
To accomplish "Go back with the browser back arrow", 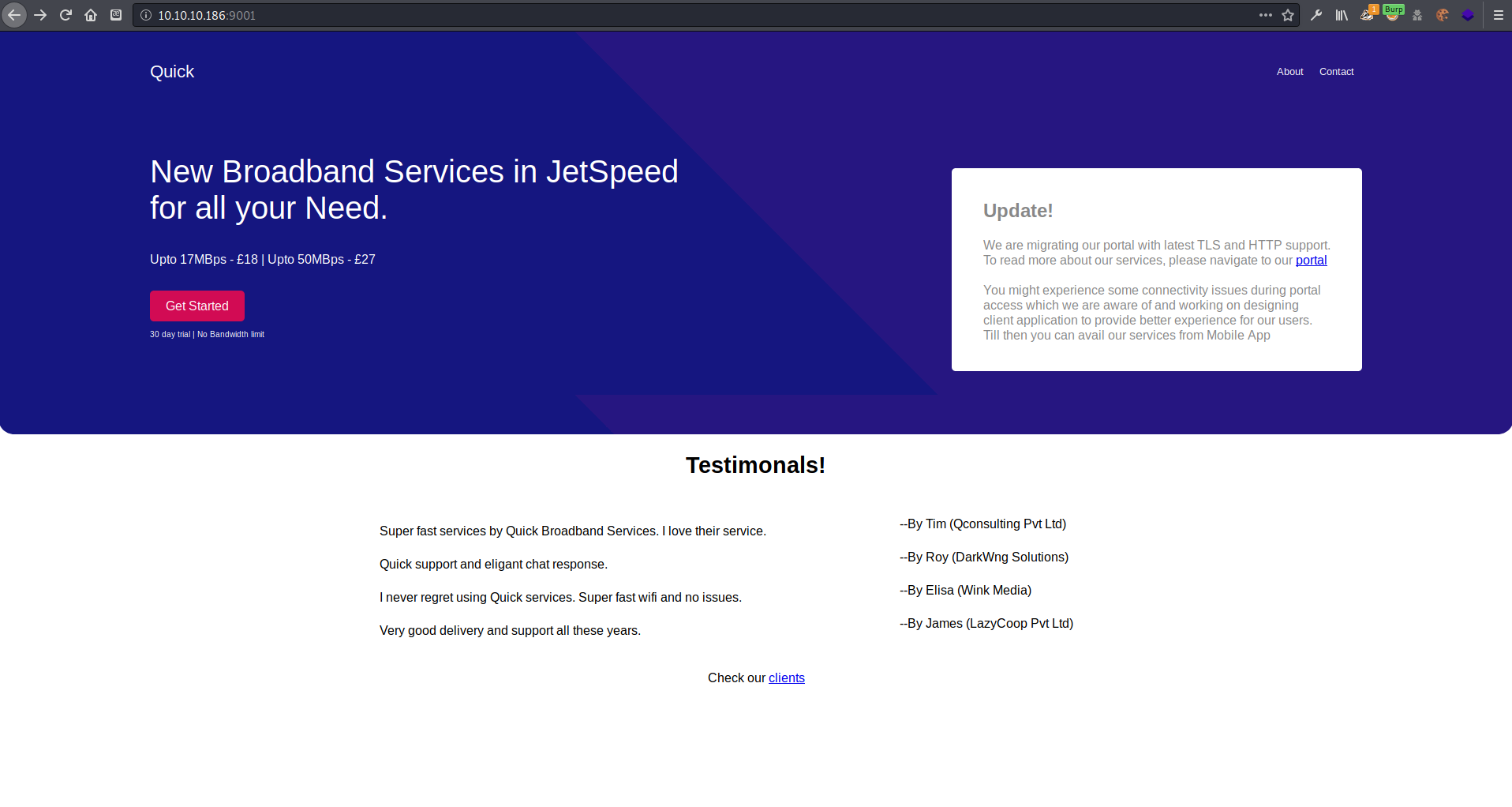I will 14,15.
